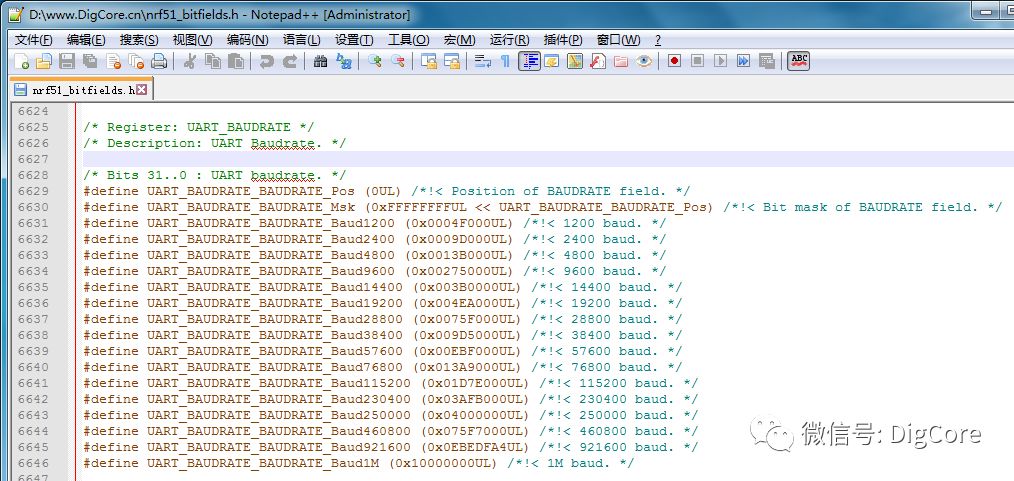Click Run Macro Multiple Times icon
Viewport: 1014px width, 481px height.
(x=744, y=61)
